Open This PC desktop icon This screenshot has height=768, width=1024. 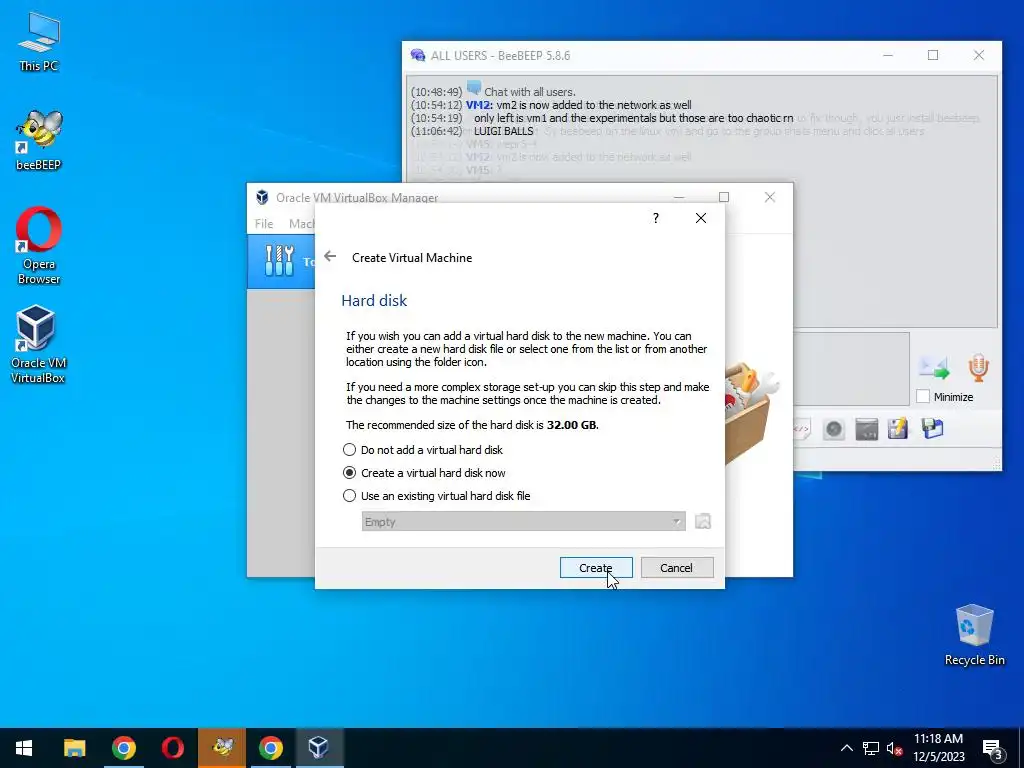[x=39, y=42]
